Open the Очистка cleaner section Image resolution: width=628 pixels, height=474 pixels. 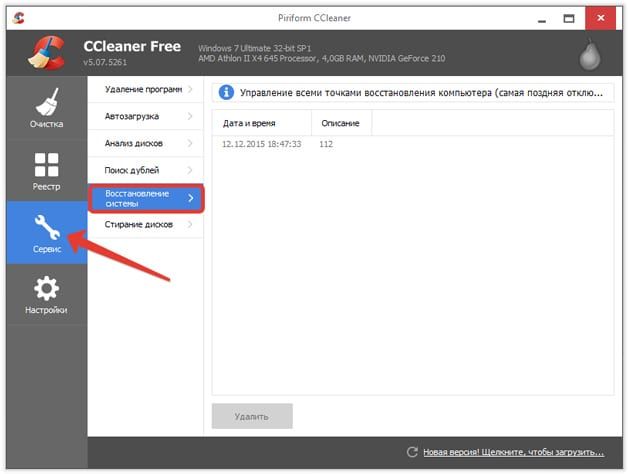tap(46, 108)
